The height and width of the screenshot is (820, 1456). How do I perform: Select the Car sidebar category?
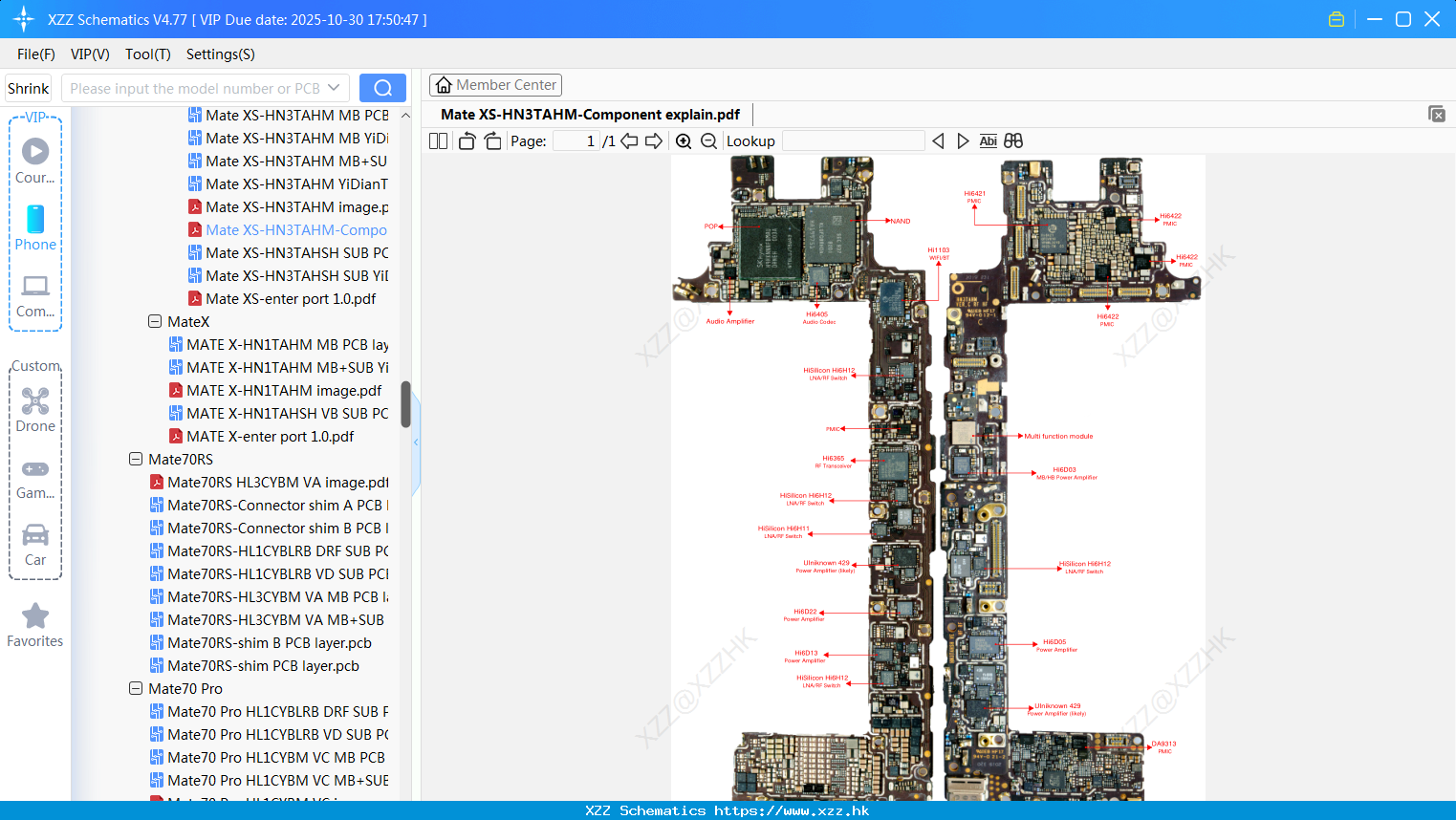tap(35, 545)
